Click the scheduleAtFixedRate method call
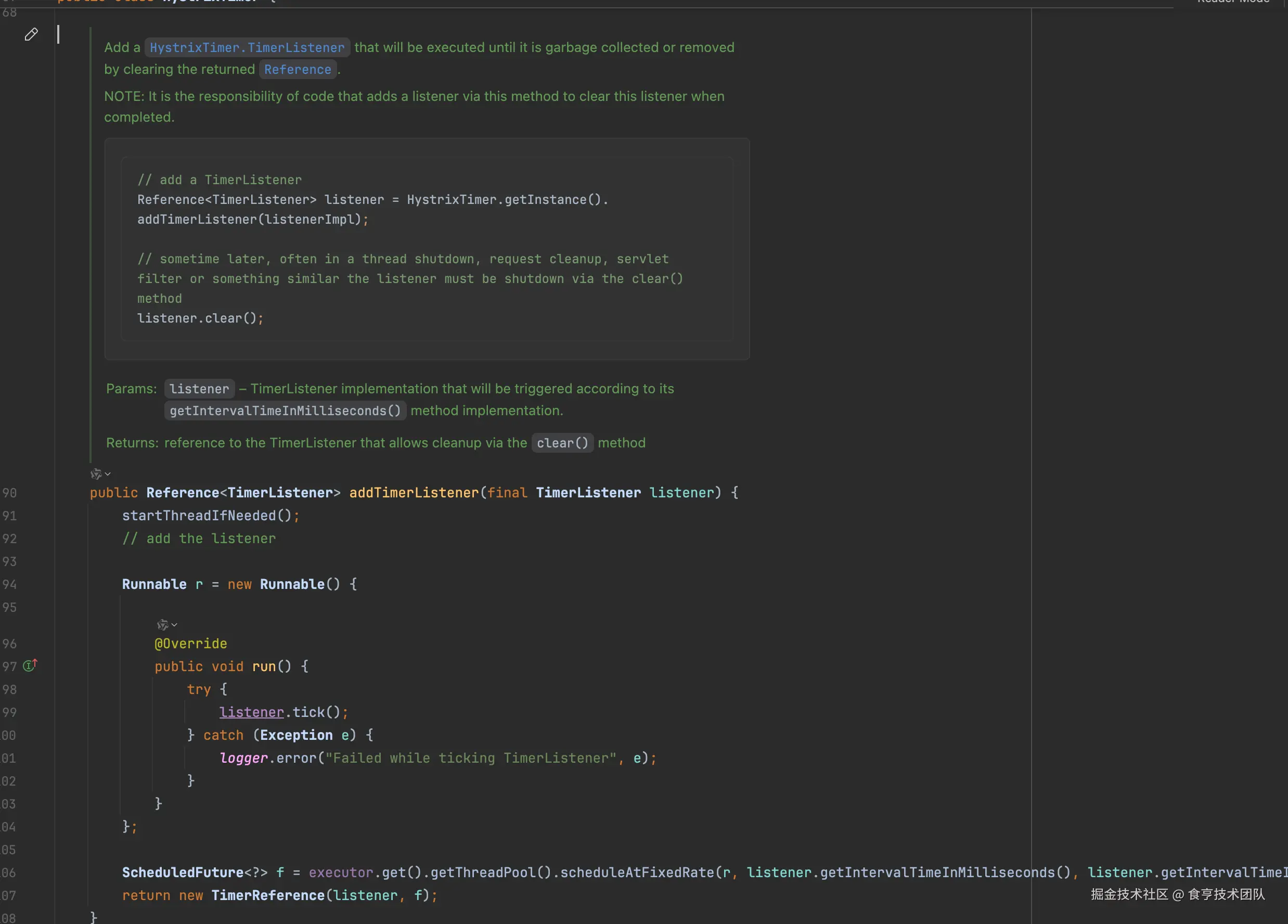Viewport: 1288px width, 924px height. click(x=637, y=872)
